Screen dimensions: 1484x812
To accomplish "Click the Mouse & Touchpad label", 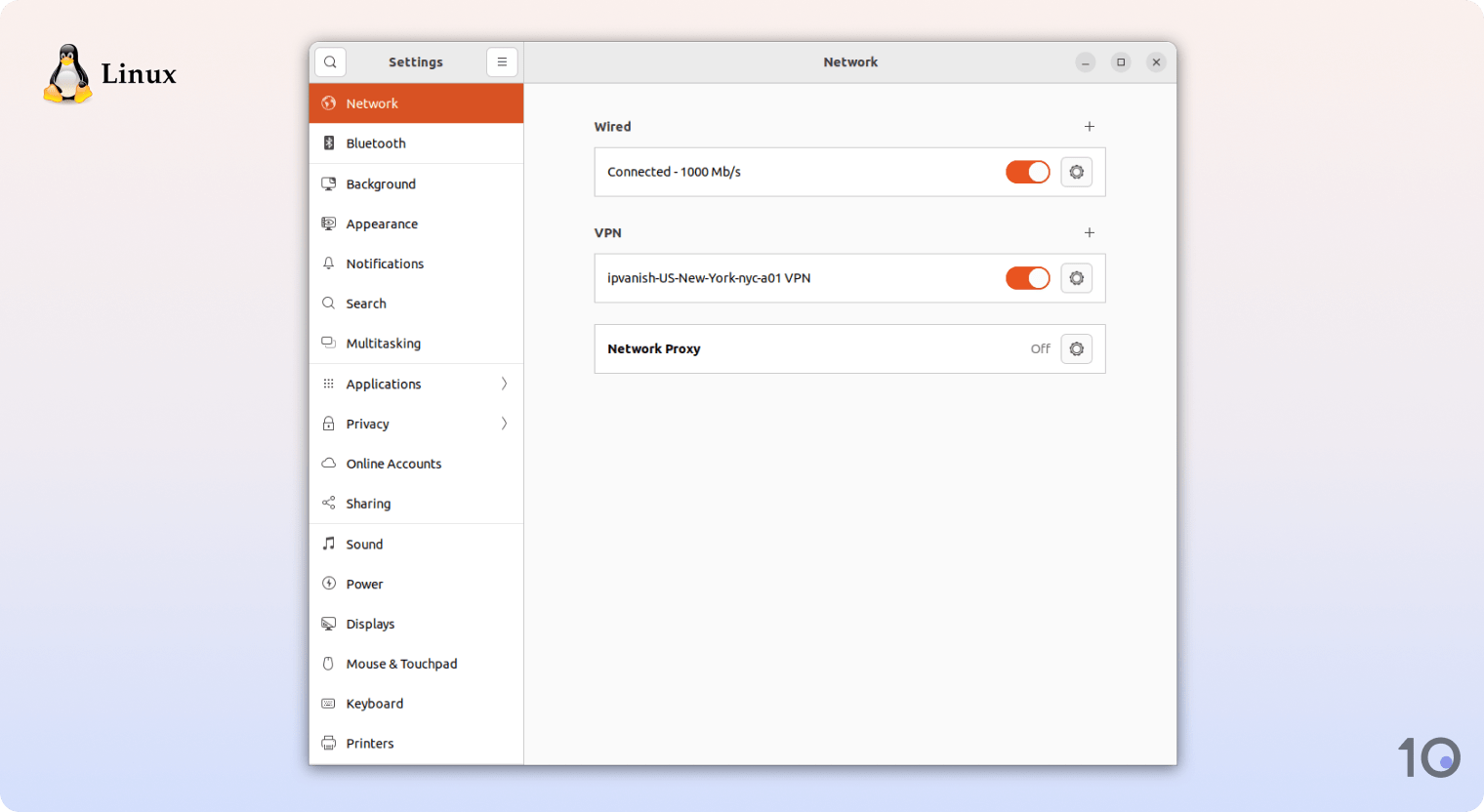I will pos(401,664).
